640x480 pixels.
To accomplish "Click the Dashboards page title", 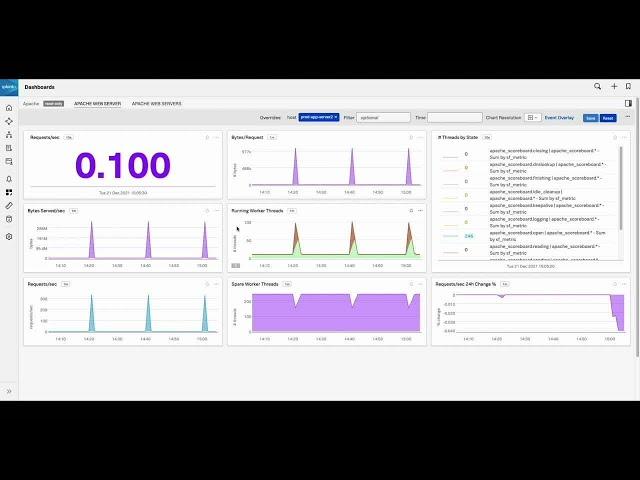I will [40, 87].
